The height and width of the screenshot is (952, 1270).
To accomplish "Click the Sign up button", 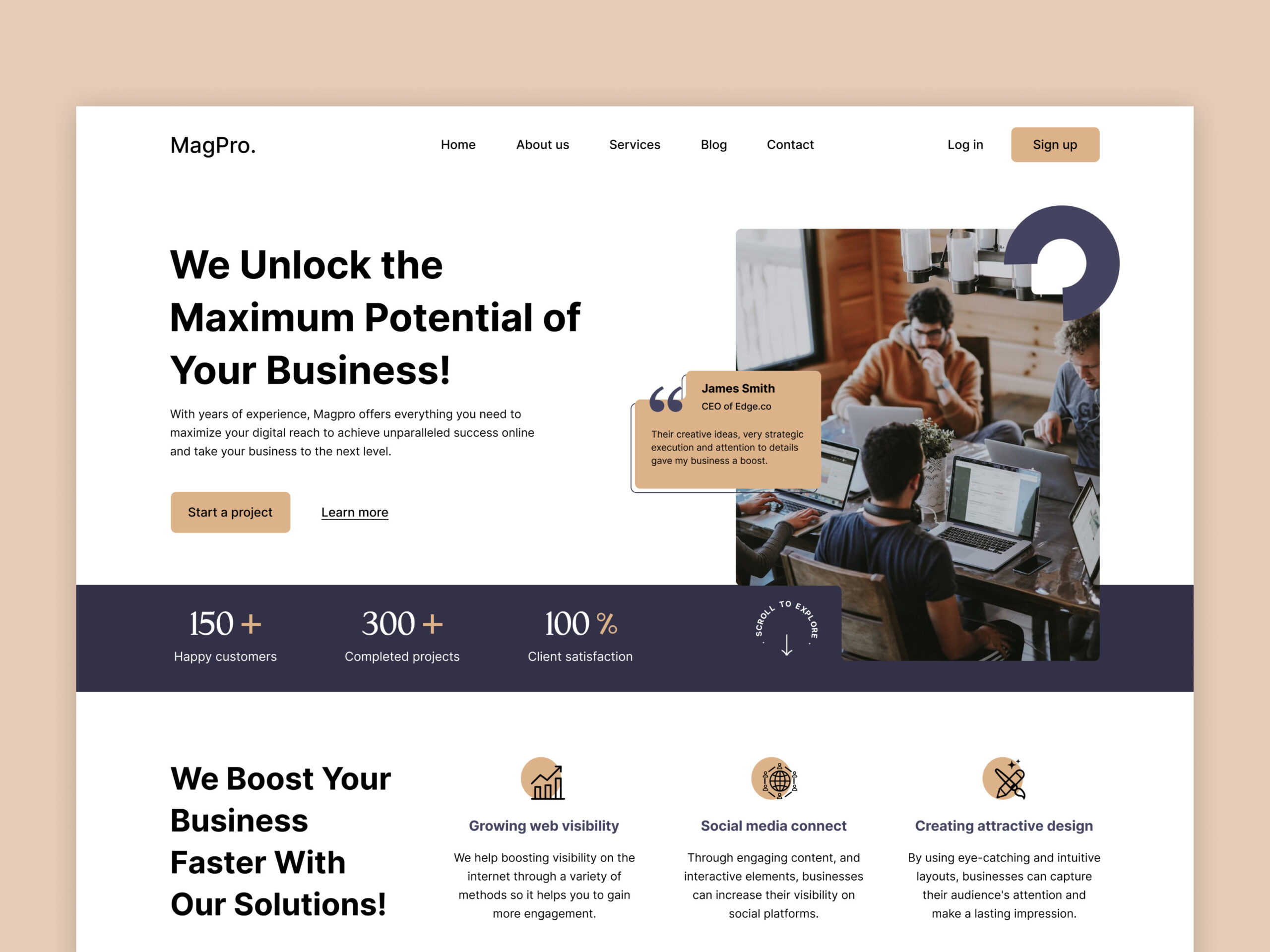I will coord(1055,144).
